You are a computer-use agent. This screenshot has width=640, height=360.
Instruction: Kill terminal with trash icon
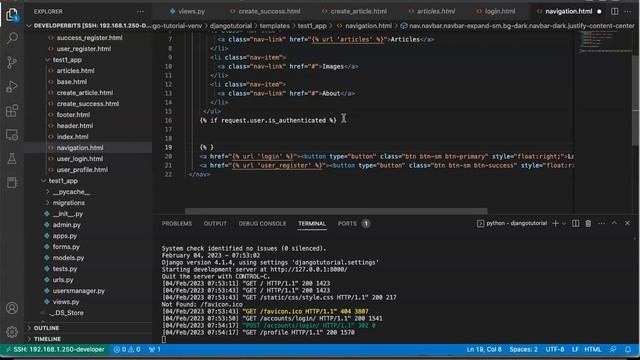tap(588, 223)
